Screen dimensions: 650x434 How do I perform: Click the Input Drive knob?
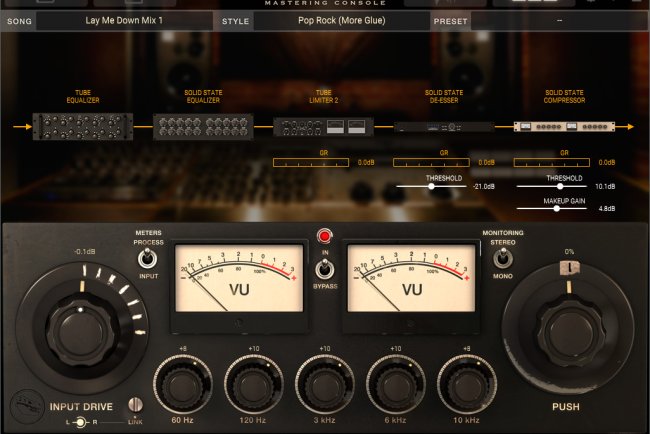point(81,332)
